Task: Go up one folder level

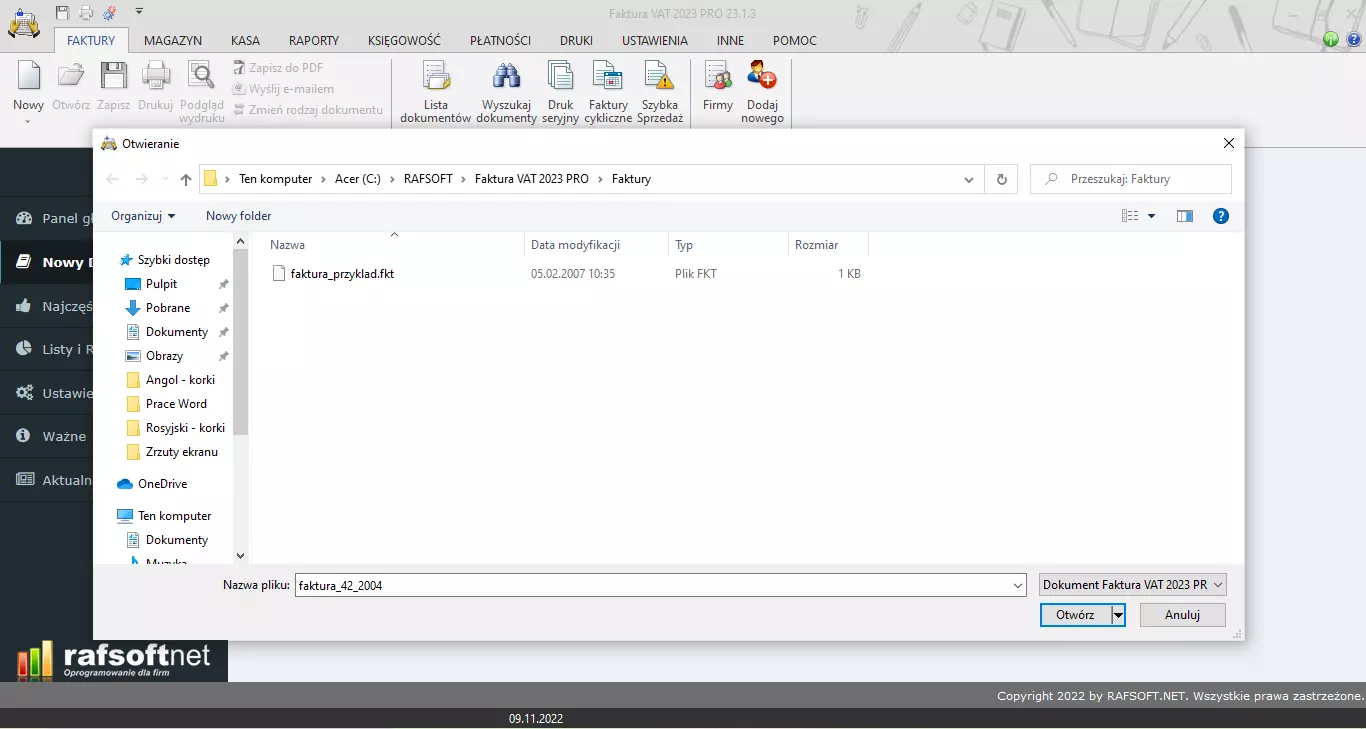Action: (186, 179)
